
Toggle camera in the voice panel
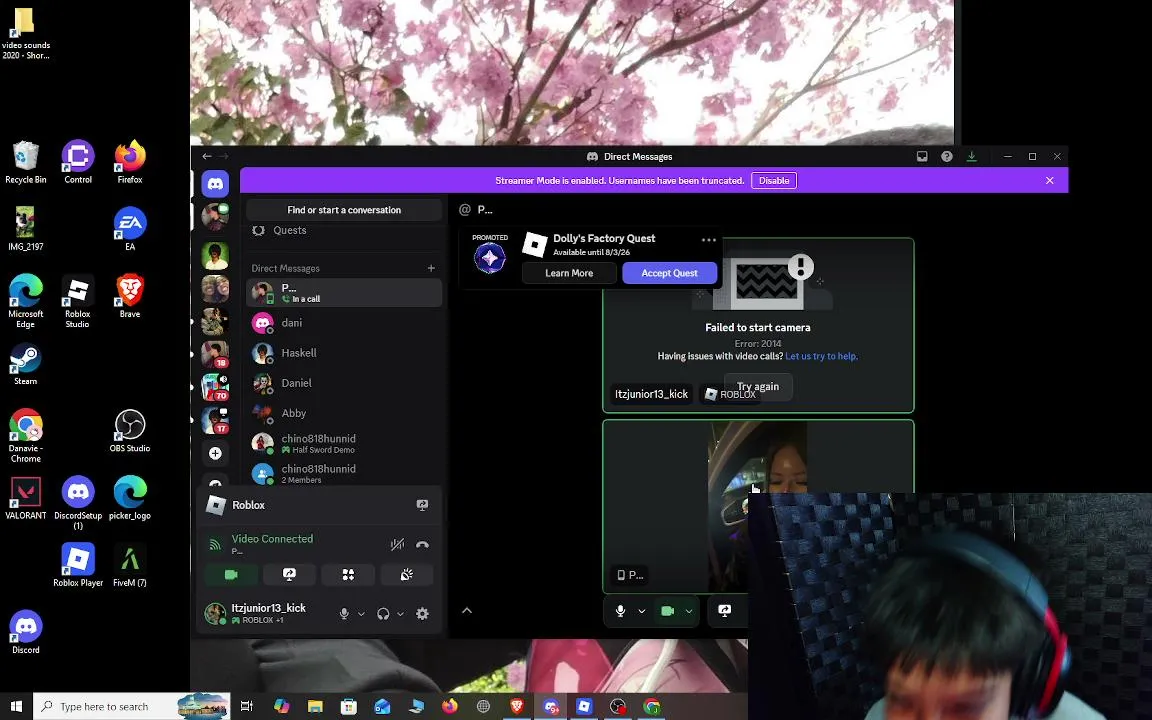(x=231, y=575)
